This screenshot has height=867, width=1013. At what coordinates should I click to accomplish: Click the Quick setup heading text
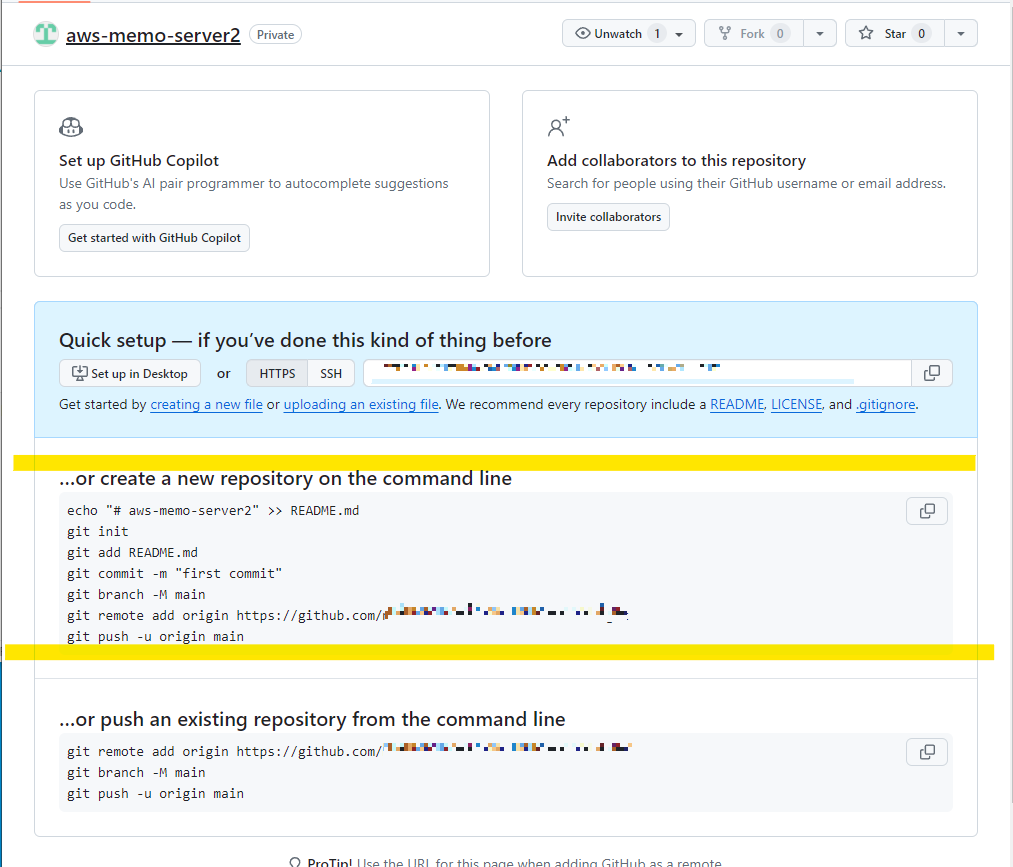(305, 340)
